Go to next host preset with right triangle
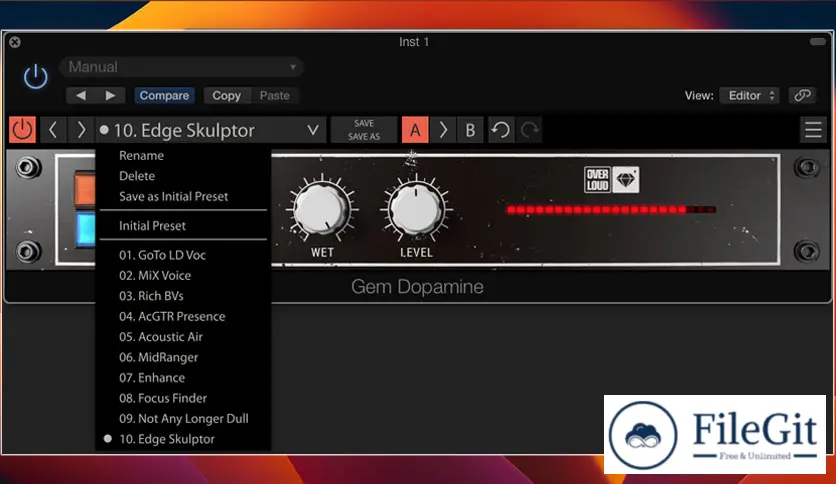The width and height of the screenshot is (836, 484). (x=110, y=95)
